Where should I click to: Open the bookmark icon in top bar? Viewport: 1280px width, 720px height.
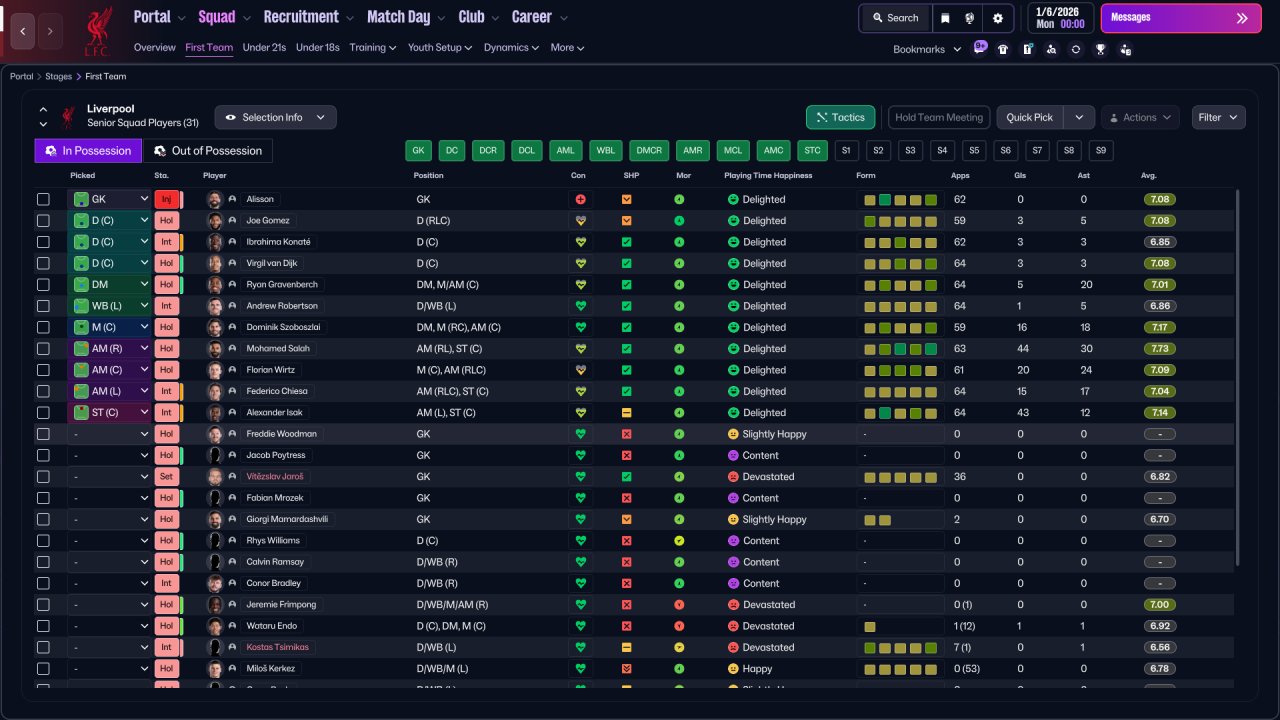[945, 18]
